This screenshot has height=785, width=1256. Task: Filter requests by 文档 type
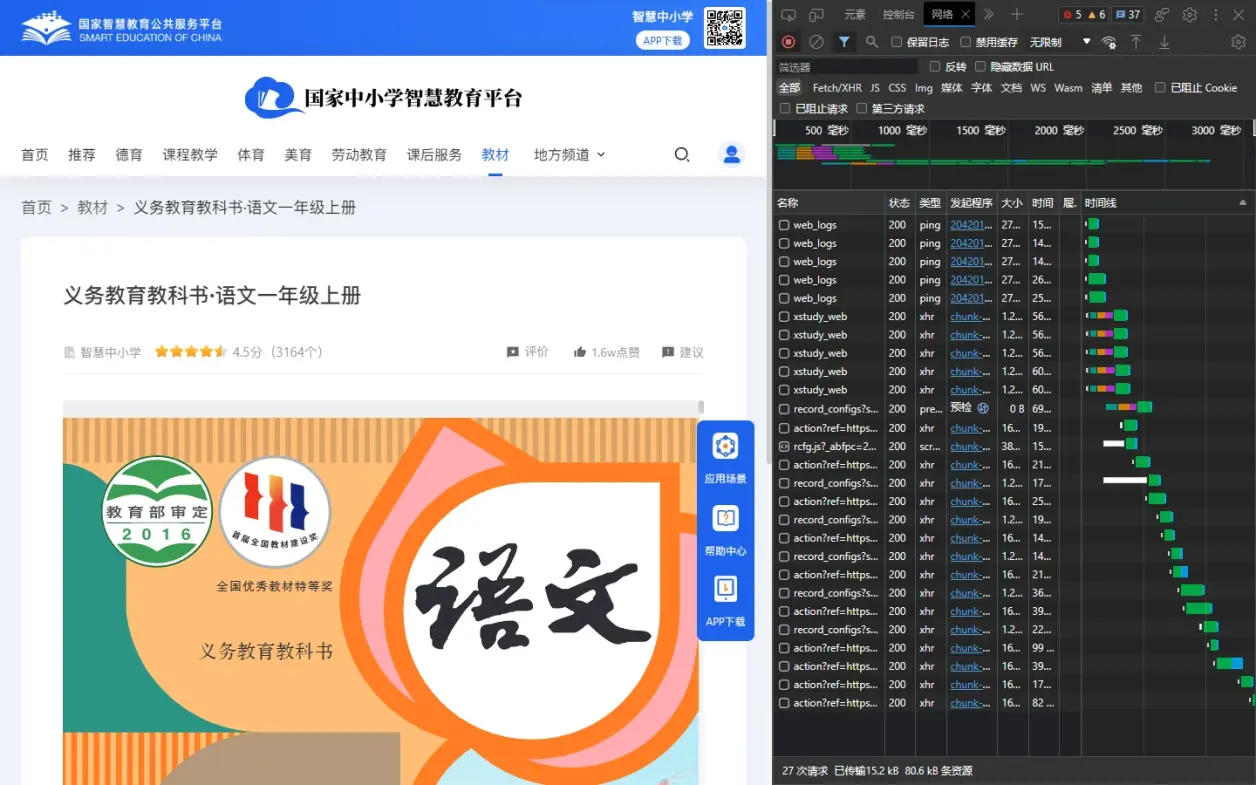click(1012, 88)
